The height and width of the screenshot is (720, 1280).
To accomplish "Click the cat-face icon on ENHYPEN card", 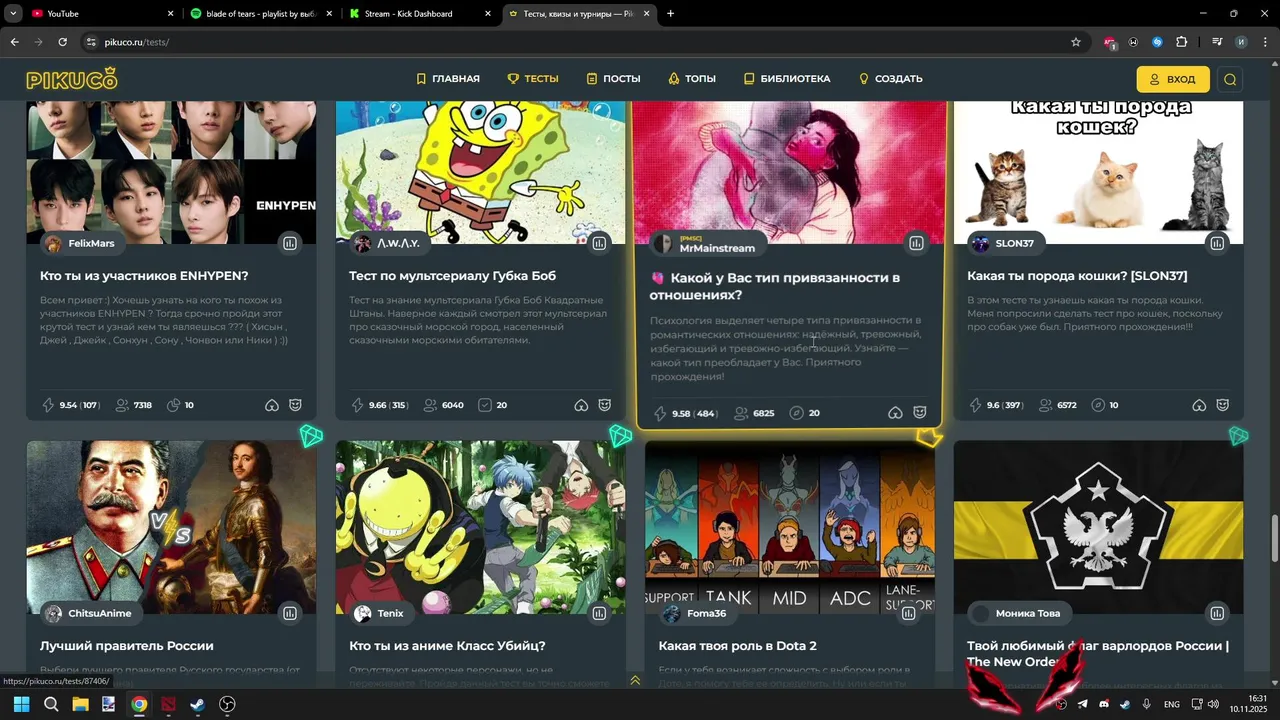I will point(295,405).
